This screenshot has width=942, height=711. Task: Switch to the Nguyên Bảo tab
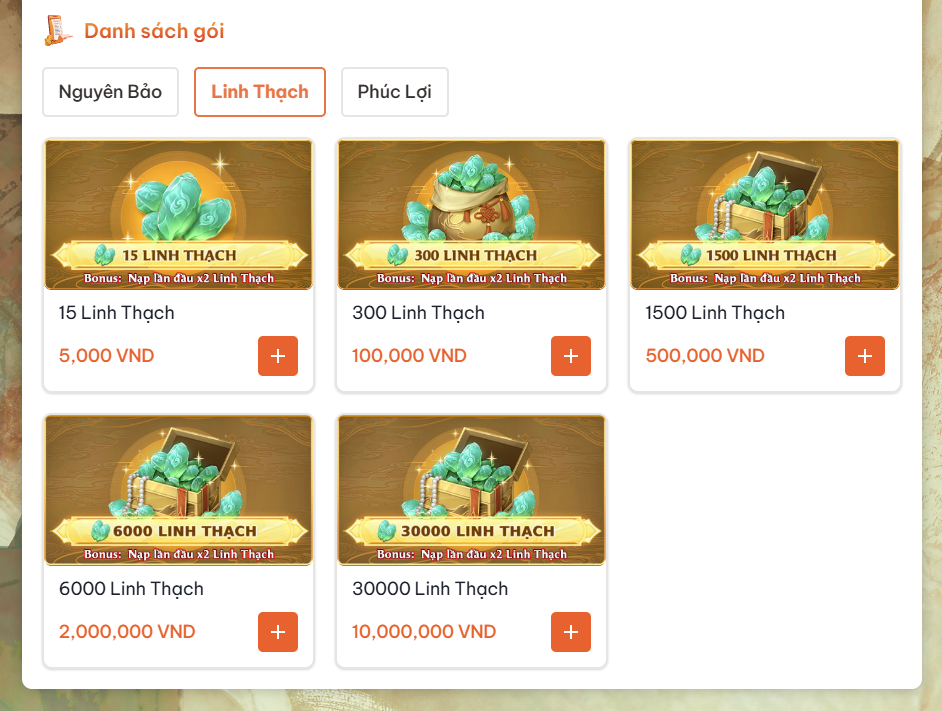coord(111,92)
